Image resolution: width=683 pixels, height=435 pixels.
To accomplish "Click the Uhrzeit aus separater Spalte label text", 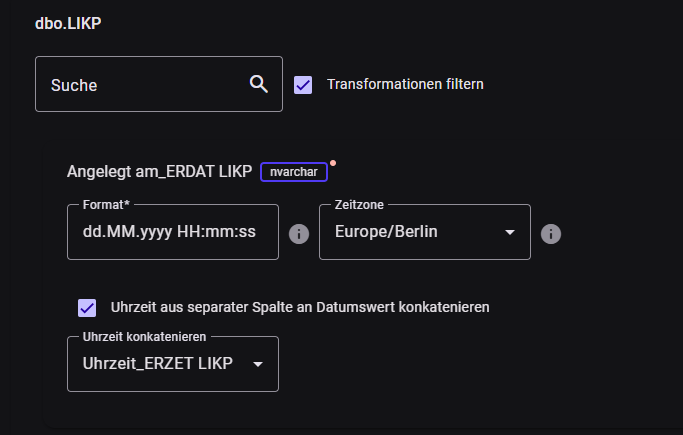I will (300, 307).
